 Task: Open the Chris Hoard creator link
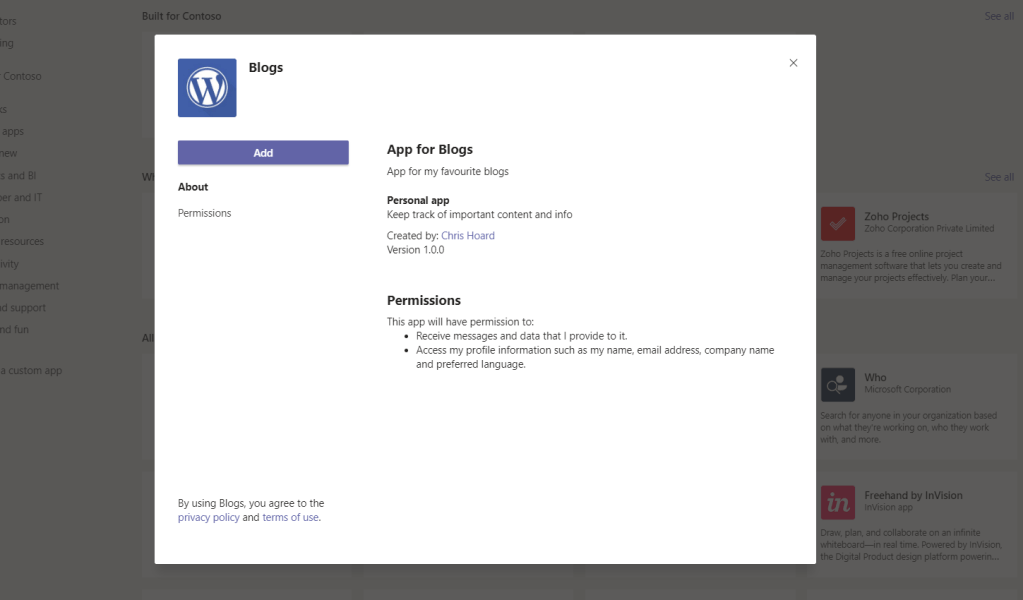tap(467, 236)
